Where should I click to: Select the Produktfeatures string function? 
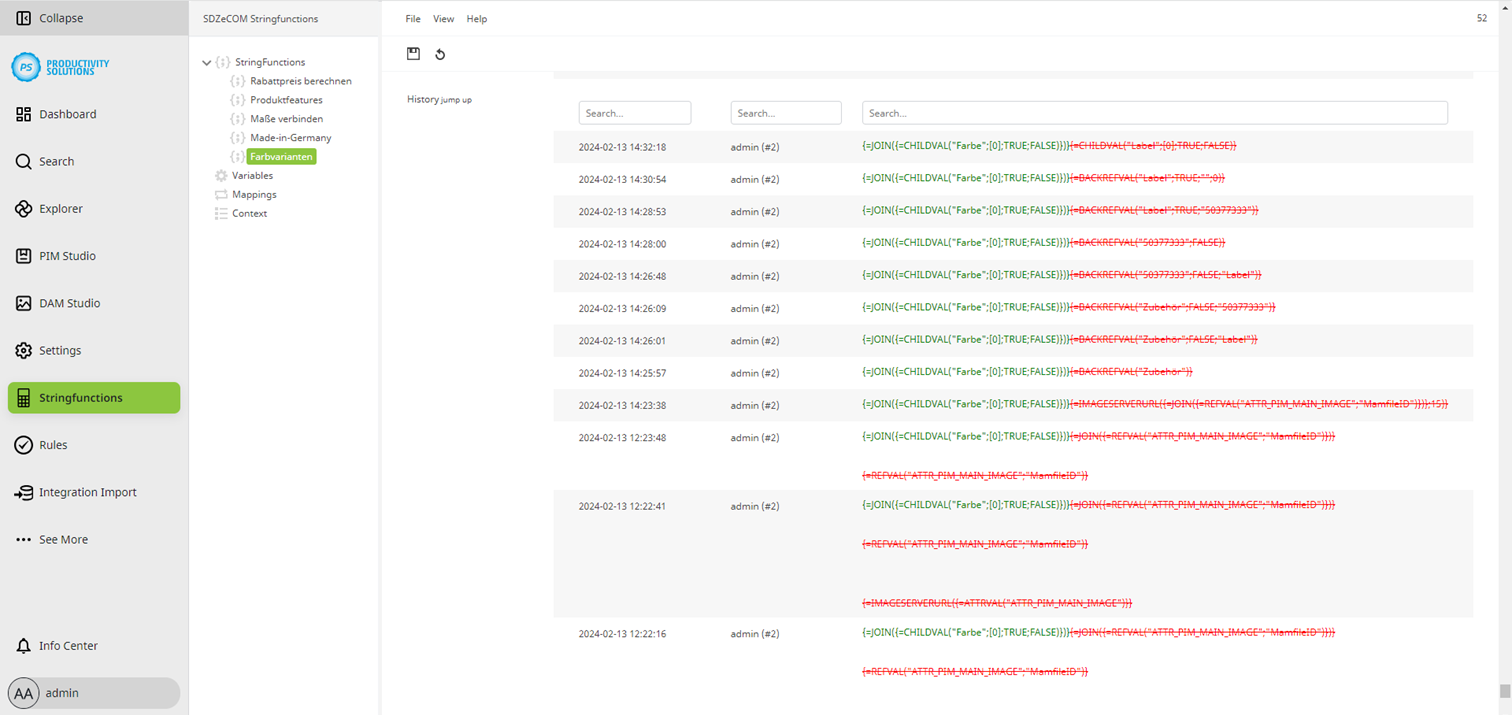point(285,99)
